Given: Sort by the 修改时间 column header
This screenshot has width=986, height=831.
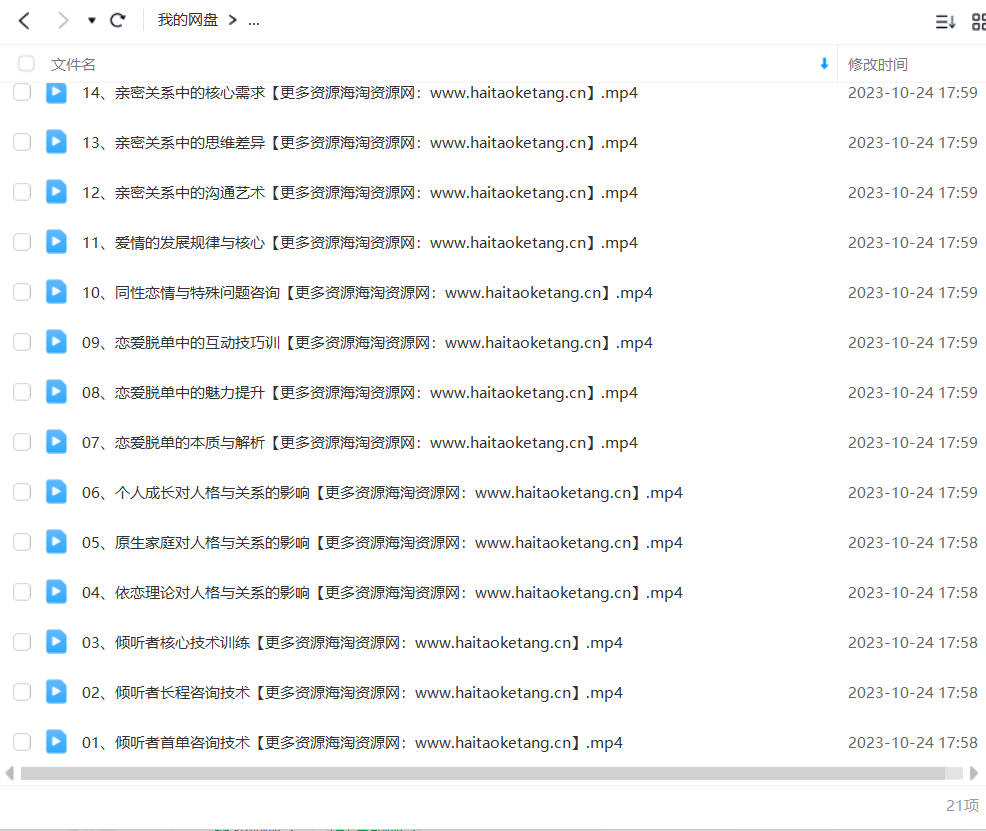Looking at the screenshot, I should coord(877,64).
